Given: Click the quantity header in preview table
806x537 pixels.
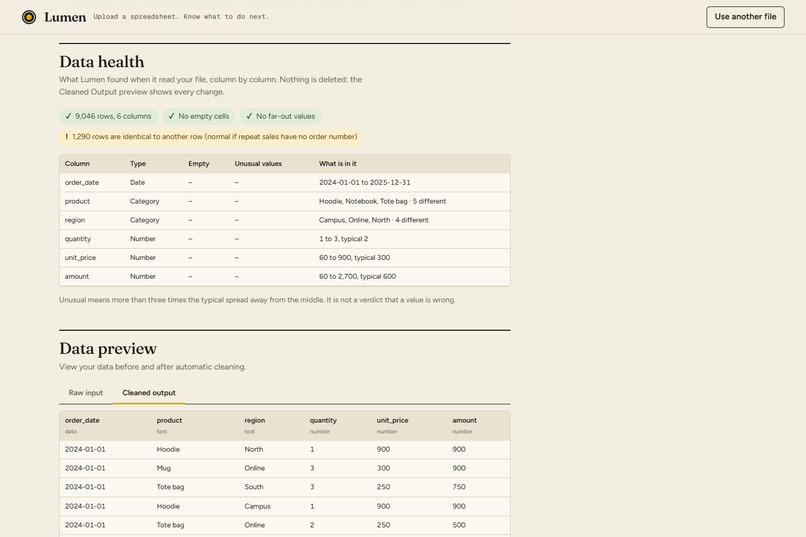Looking at the screenshot, I should coord(323,420).
